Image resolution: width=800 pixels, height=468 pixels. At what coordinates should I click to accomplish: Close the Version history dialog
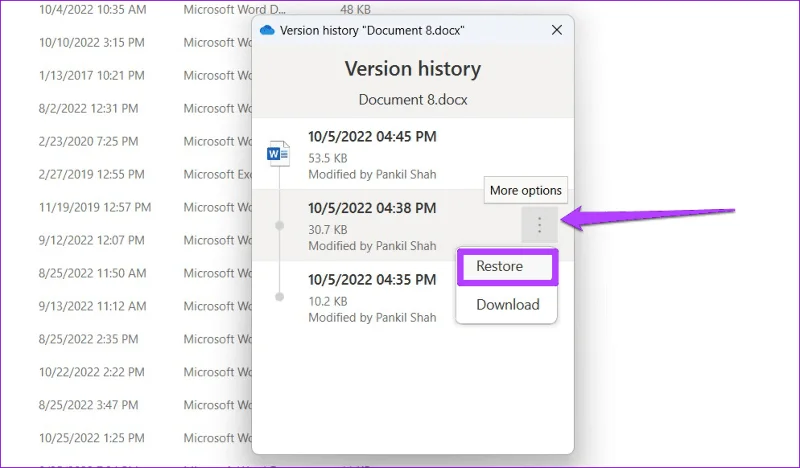pos(557,30)
